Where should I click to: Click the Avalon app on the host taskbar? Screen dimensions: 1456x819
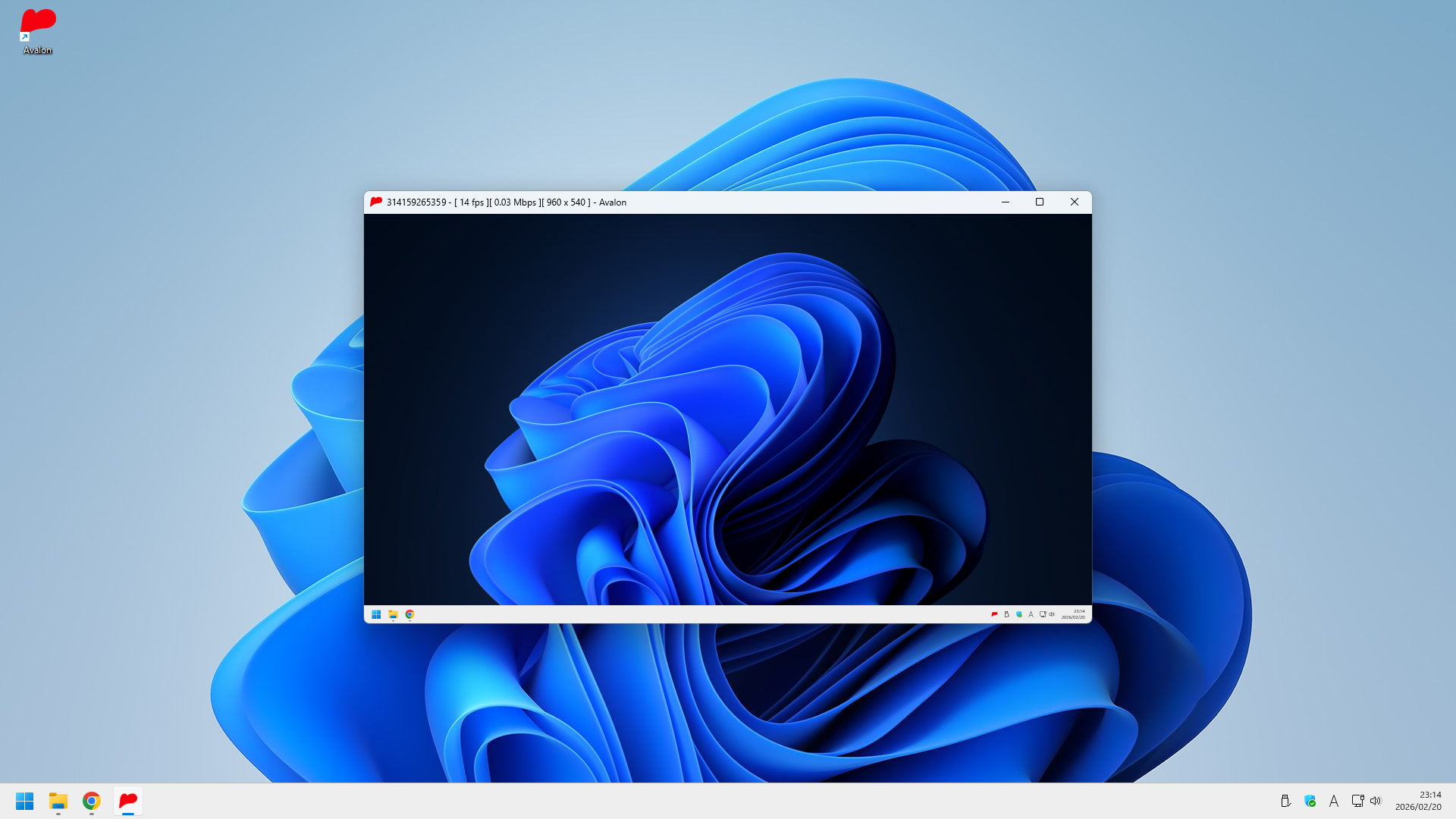point(128,801)
